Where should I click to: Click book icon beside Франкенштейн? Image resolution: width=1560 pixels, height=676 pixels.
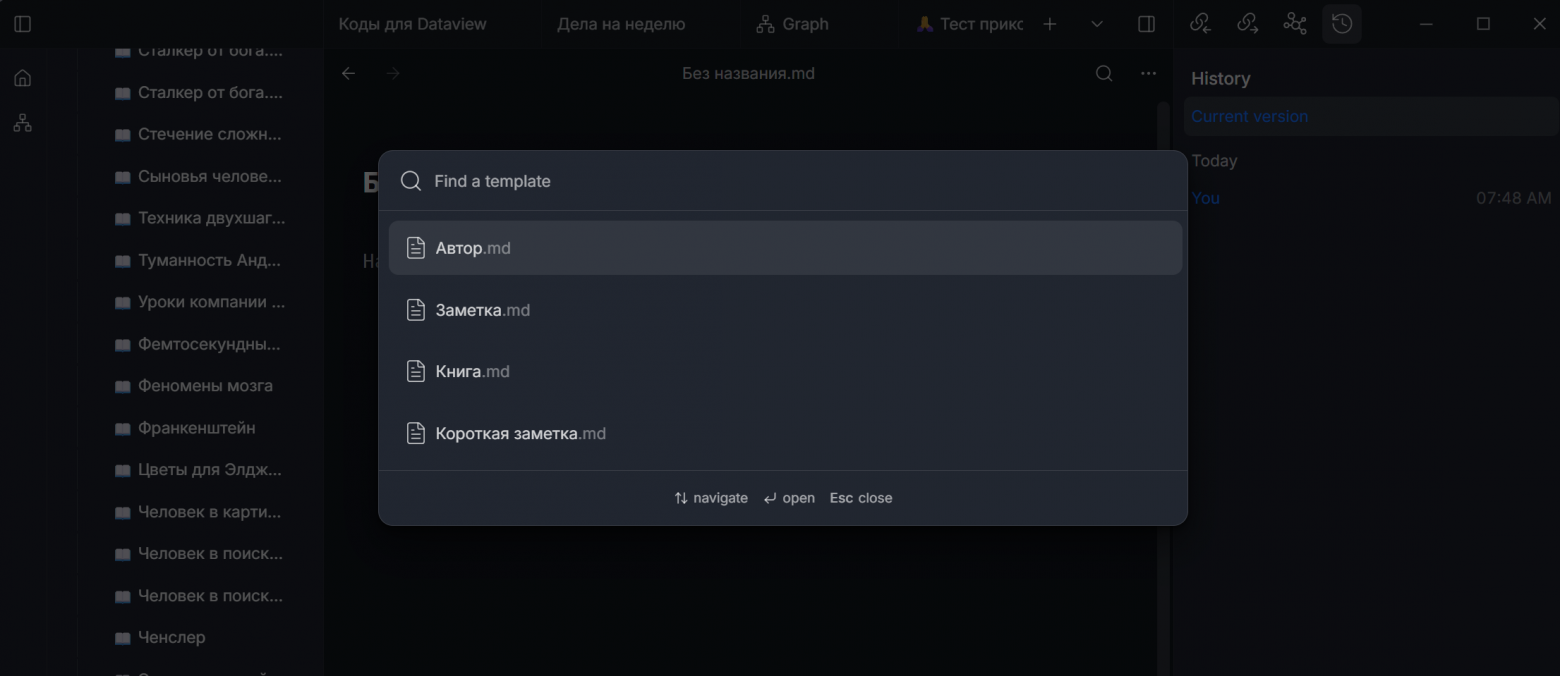tap(123, 429)
